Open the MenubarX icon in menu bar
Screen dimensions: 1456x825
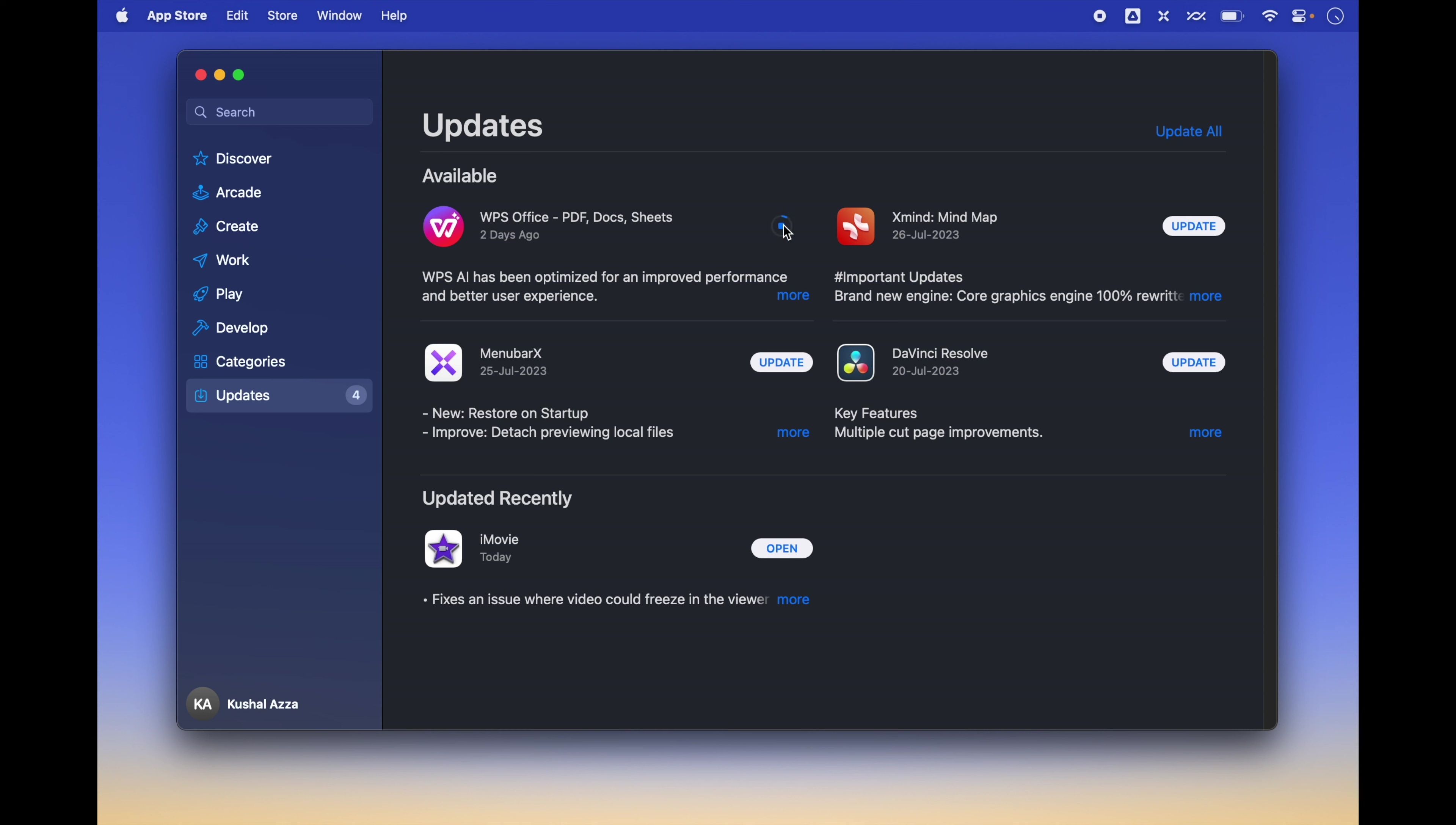click(1164, 16)
